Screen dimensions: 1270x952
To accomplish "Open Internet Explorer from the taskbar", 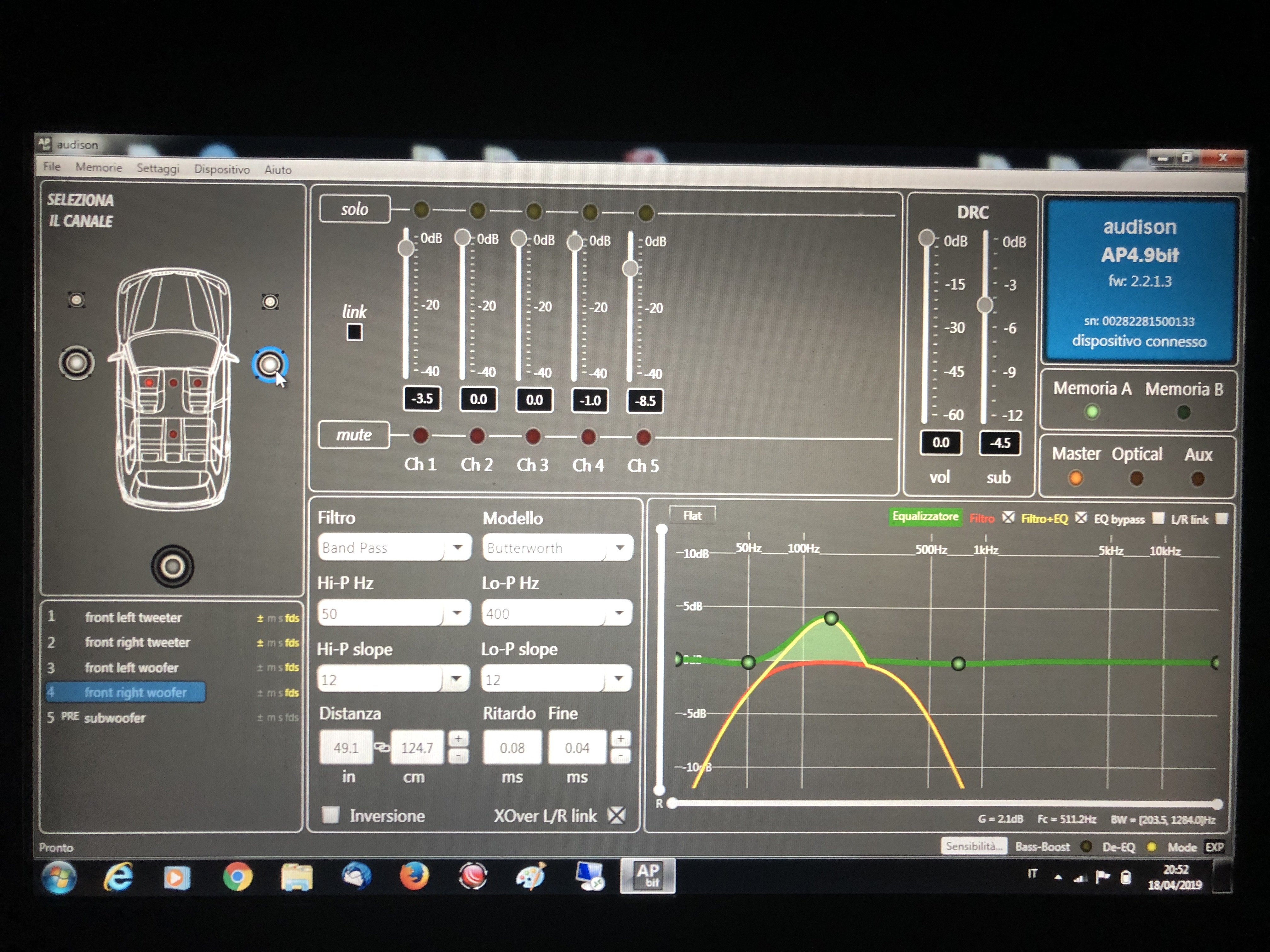I will coord(119,876).
